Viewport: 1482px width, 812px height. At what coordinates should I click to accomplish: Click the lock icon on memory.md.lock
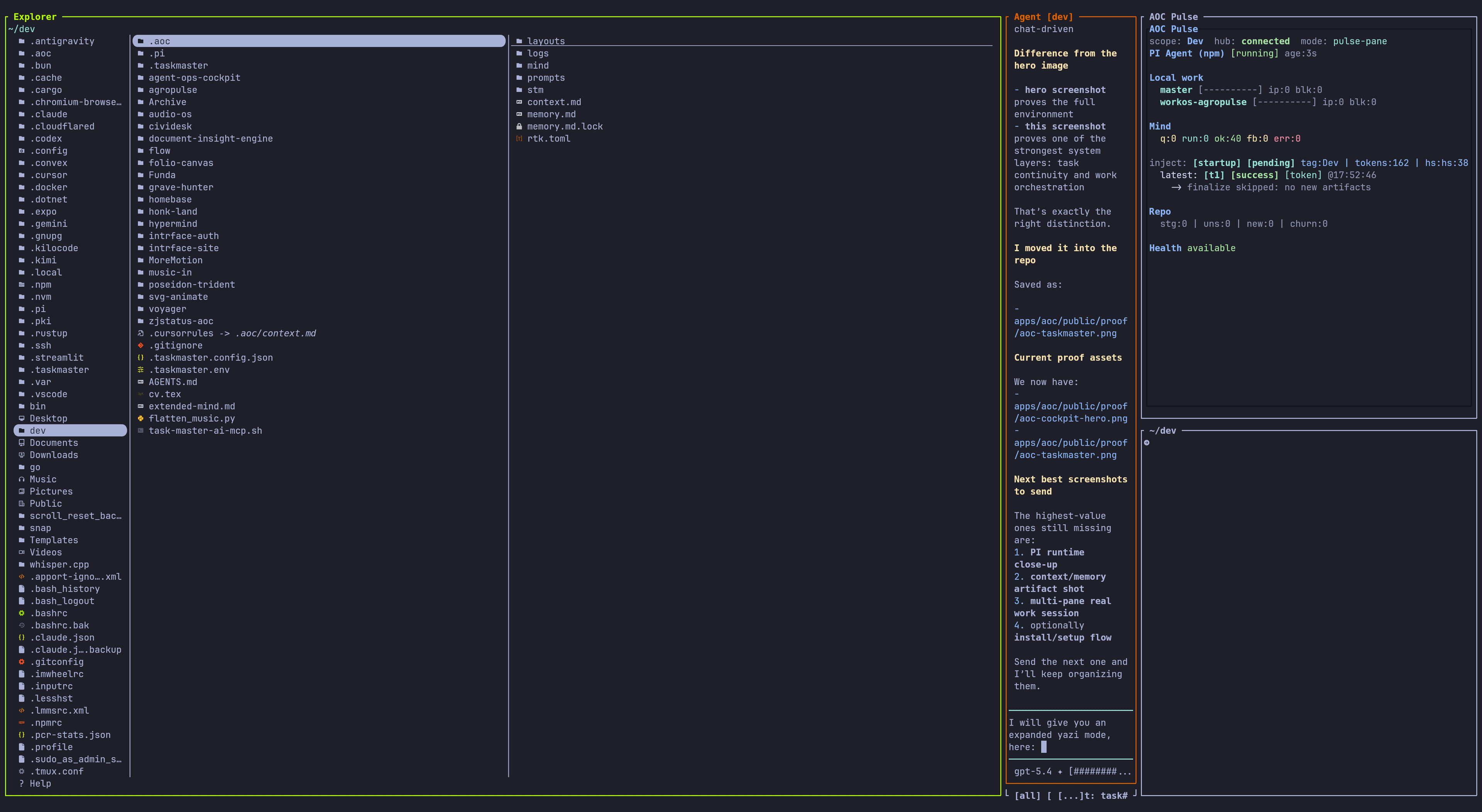click(519, 126)
